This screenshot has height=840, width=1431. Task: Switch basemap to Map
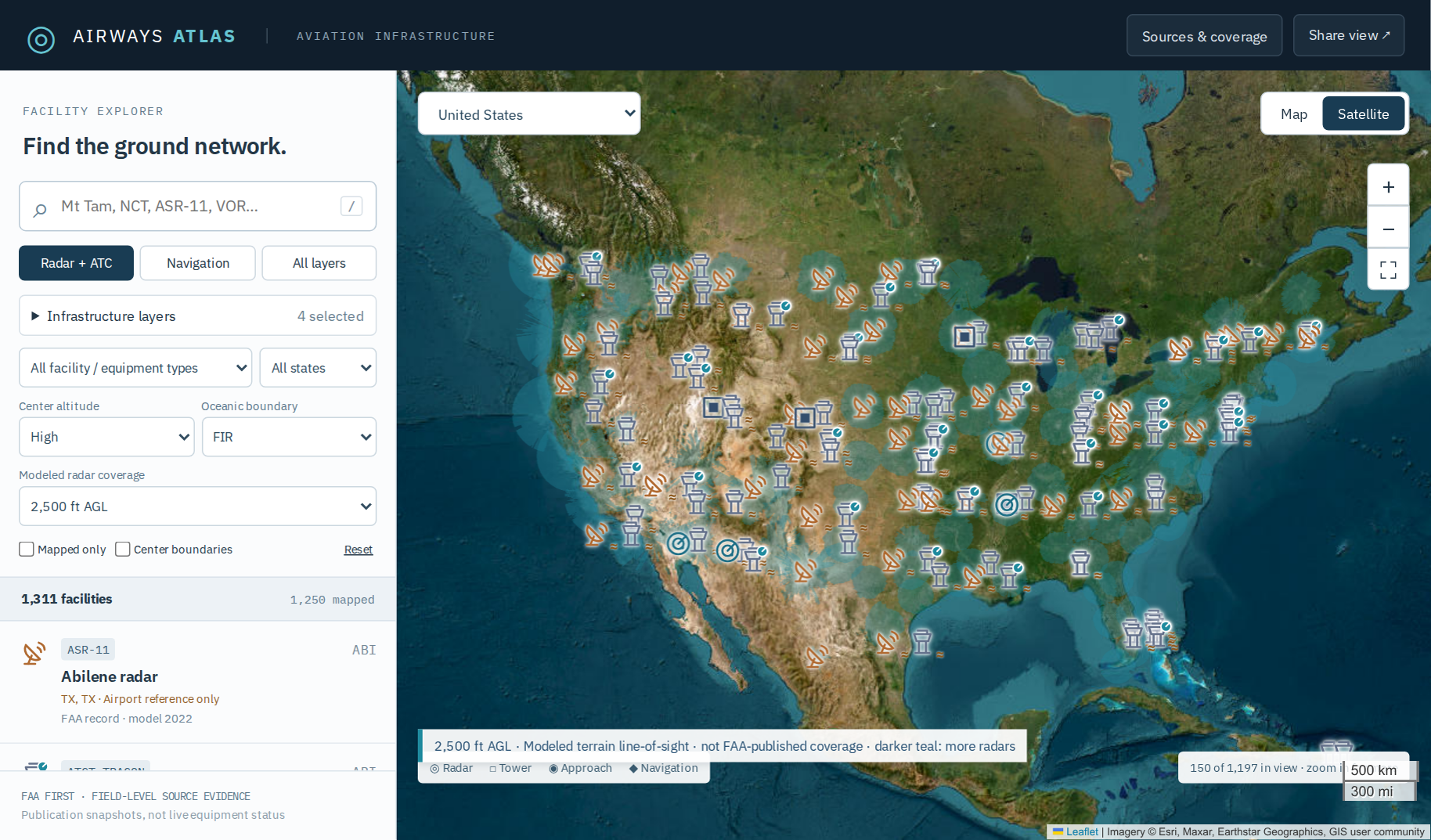click(x=1293, y=114)
